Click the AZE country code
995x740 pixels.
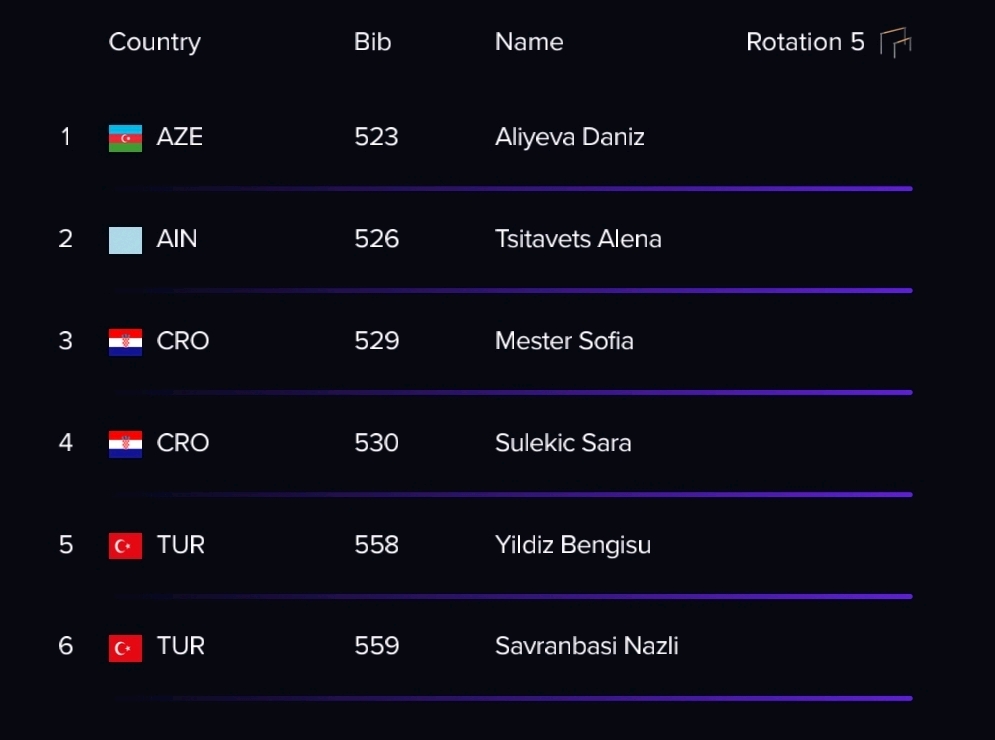click(180, 137)
